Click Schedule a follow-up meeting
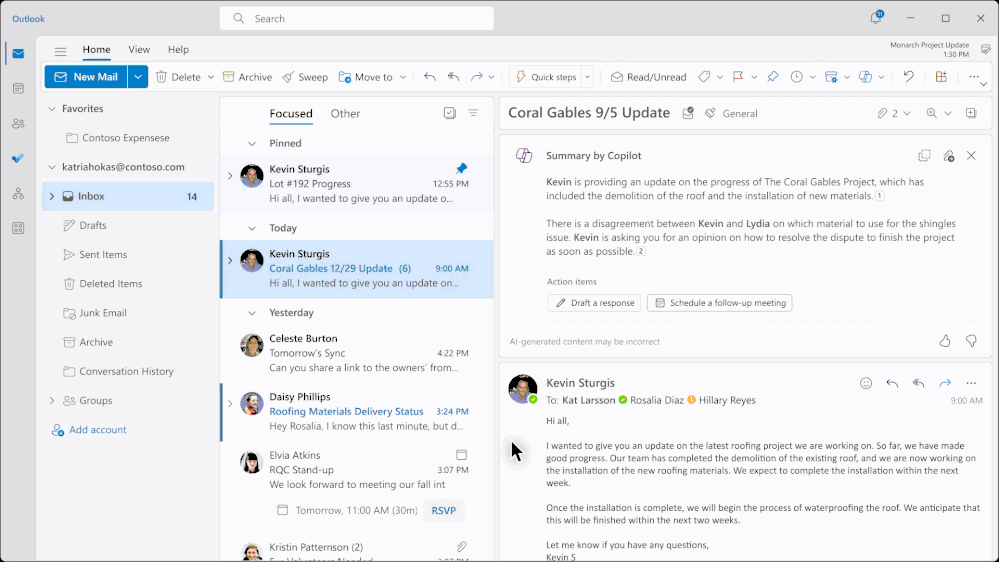This screenshot has height=562, width=999. click(720, 303)
